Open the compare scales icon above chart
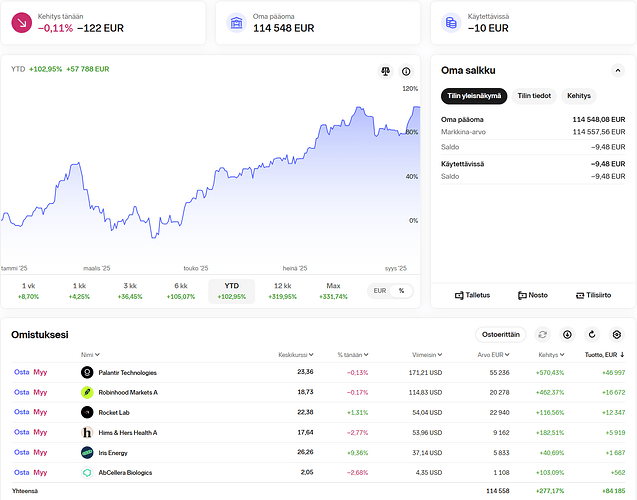 click(385, 71)
